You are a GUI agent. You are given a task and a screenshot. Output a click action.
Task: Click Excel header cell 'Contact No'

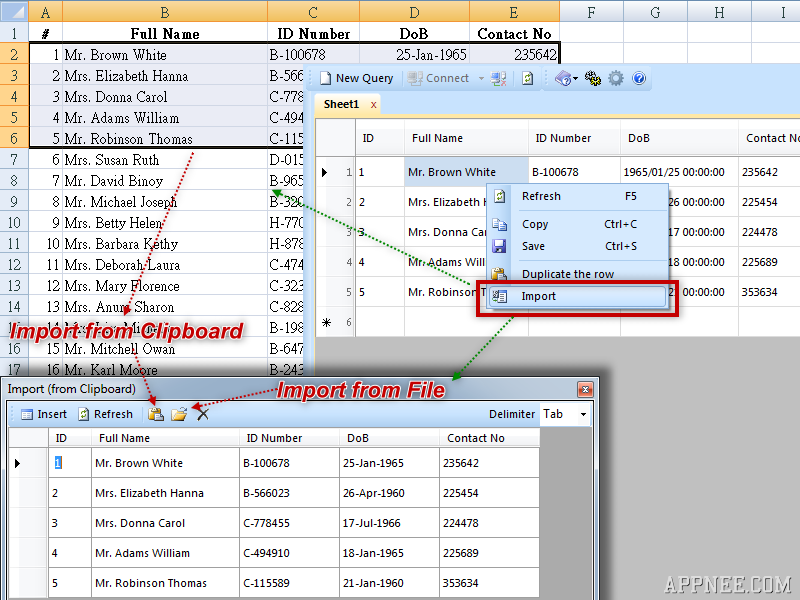pos(514,34)
